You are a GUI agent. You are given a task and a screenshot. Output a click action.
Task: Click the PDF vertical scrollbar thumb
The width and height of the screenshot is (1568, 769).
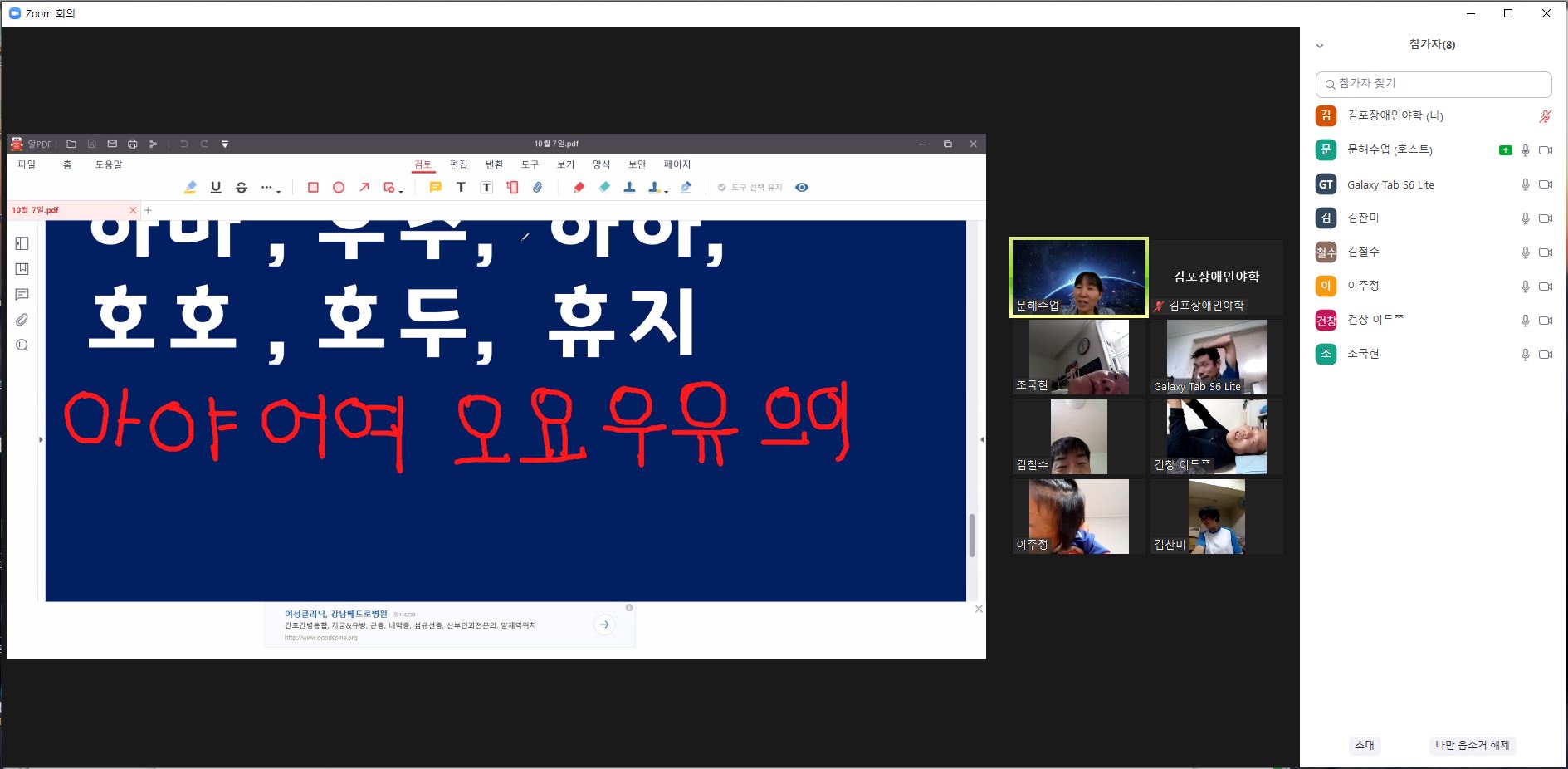pos(972,536)
